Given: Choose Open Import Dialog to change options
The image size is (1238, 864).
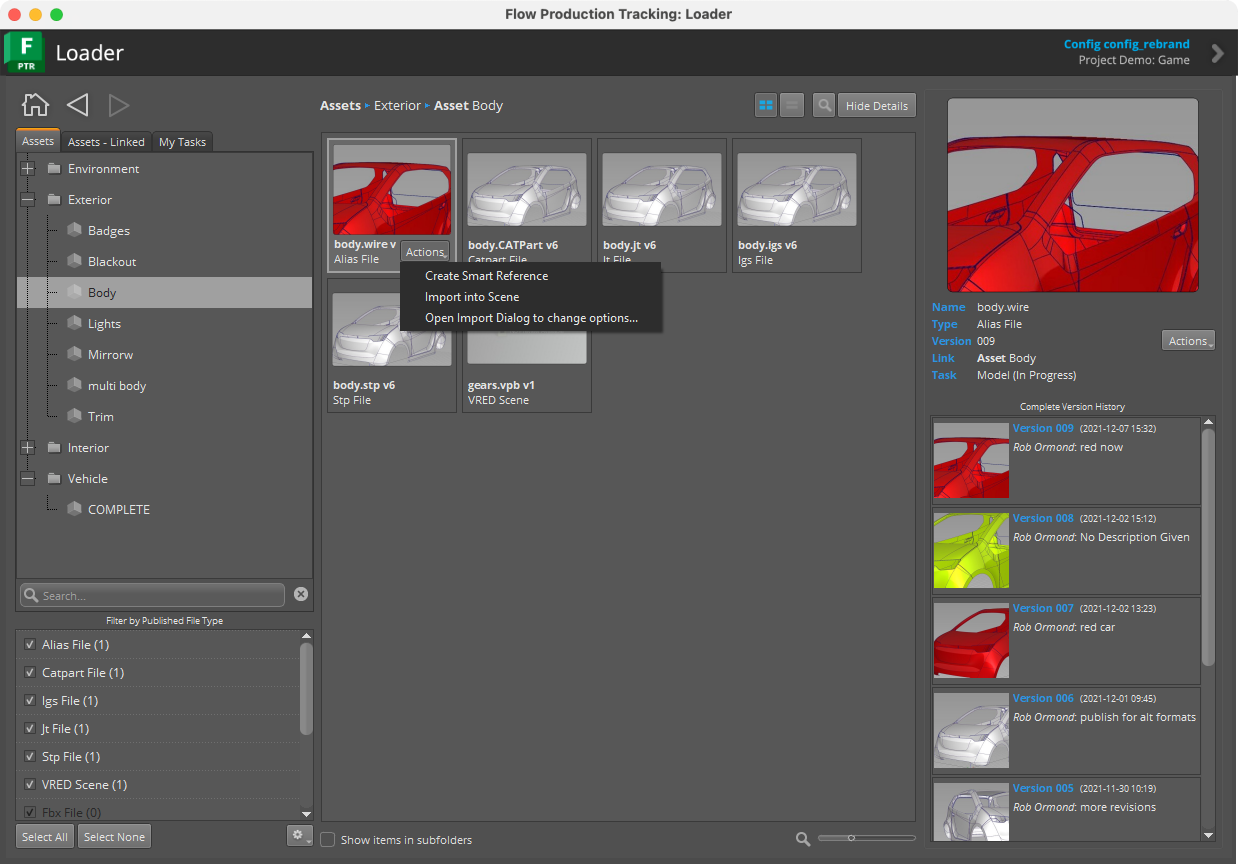Looking at the screenshot, I should [x=531, y=318].
